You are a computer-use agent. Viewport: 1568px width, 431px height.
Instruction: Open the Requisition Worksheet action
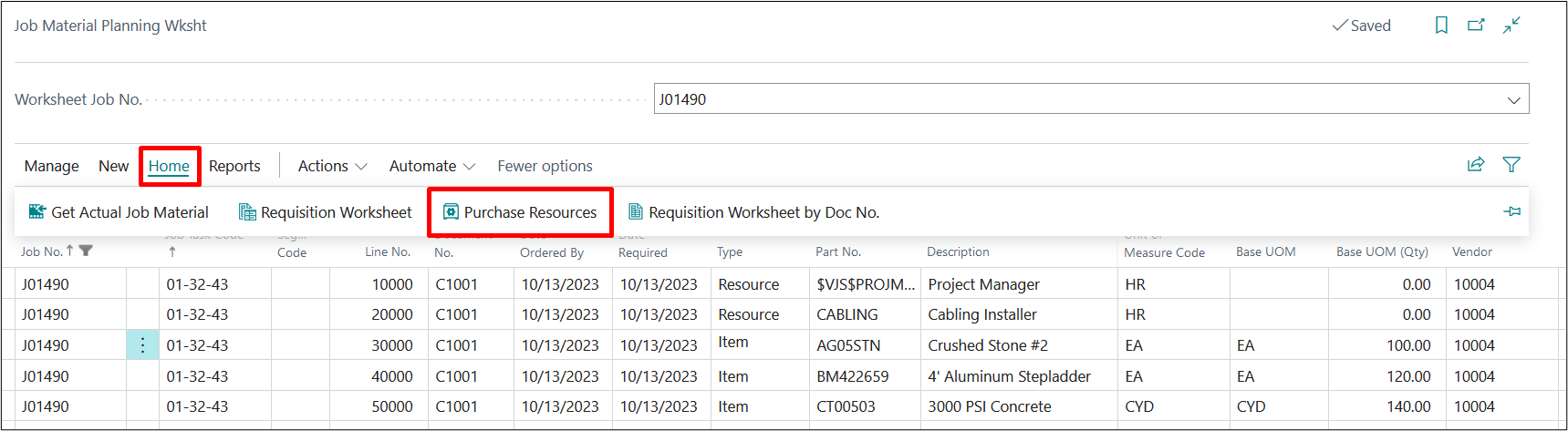click(325, 212)
